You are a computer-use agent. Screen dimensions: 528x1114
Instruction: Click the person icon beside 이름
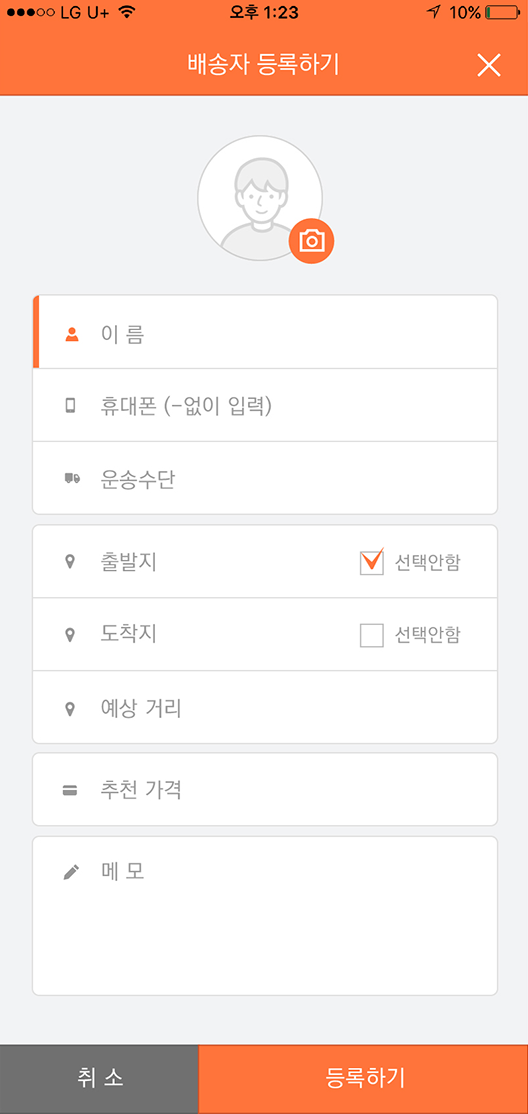(70, 333)
